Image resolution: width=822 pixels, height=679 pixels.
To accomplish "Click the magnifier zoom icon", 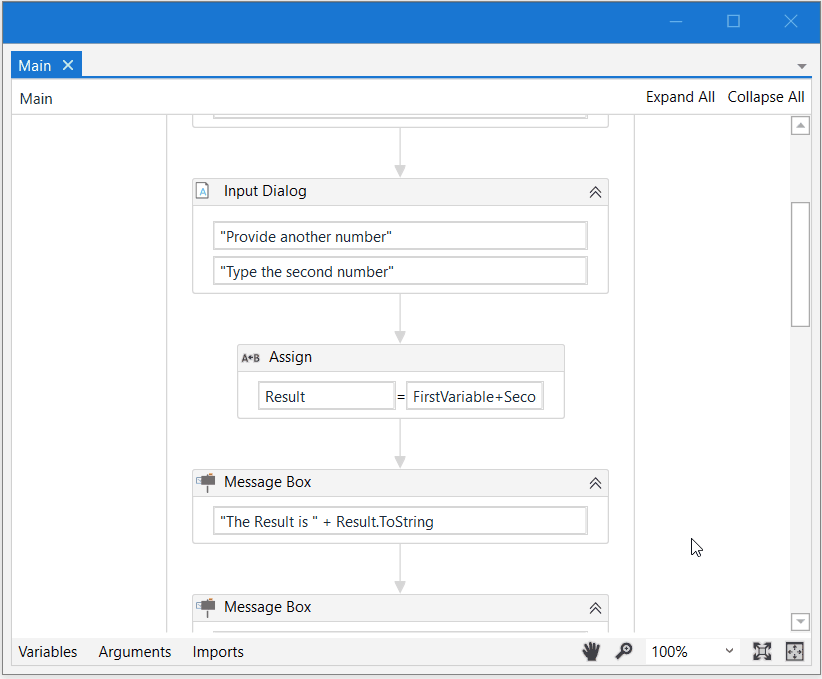I will (x=624, y=651).
